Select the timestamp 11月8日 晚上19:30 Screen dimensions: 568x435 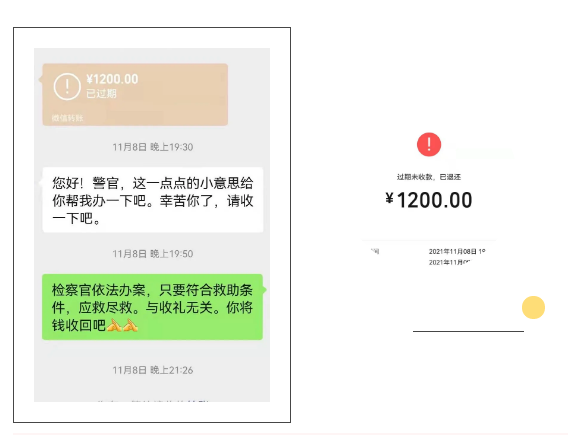[153, 147]
